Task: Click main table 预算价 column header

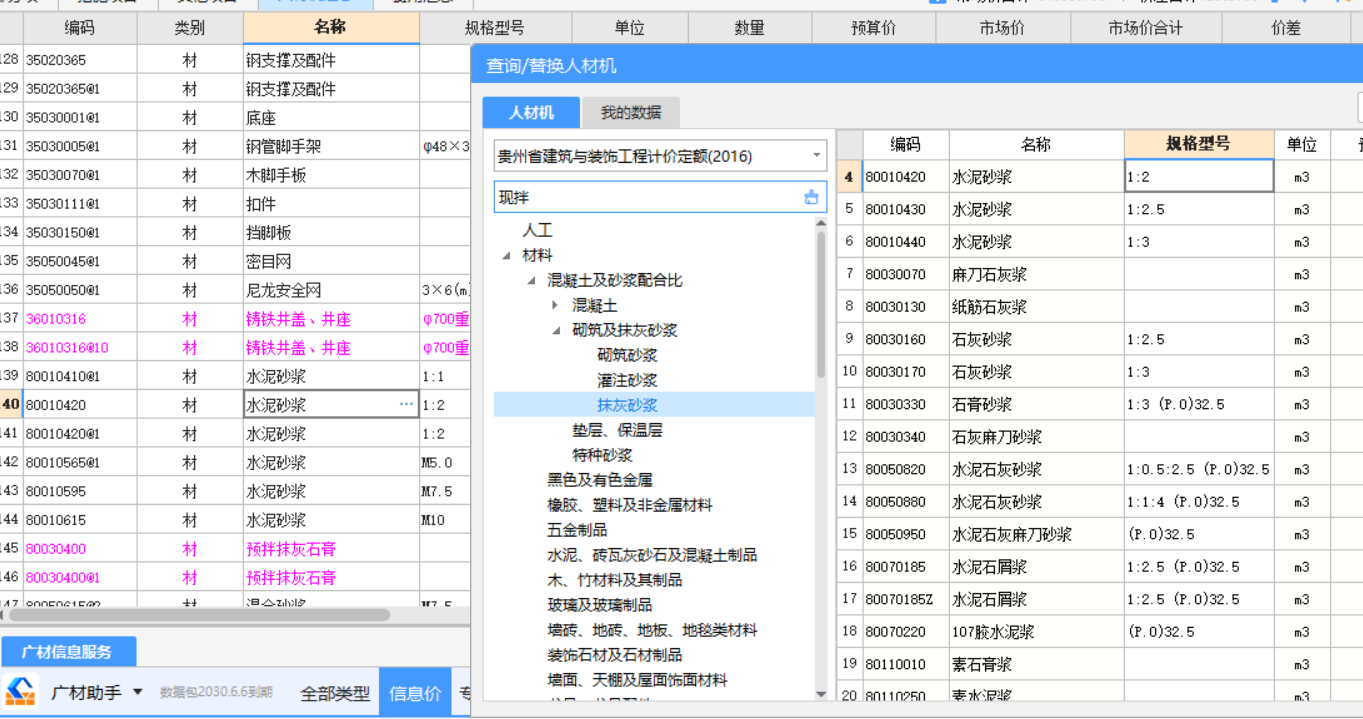Action: tap(874, 28)
